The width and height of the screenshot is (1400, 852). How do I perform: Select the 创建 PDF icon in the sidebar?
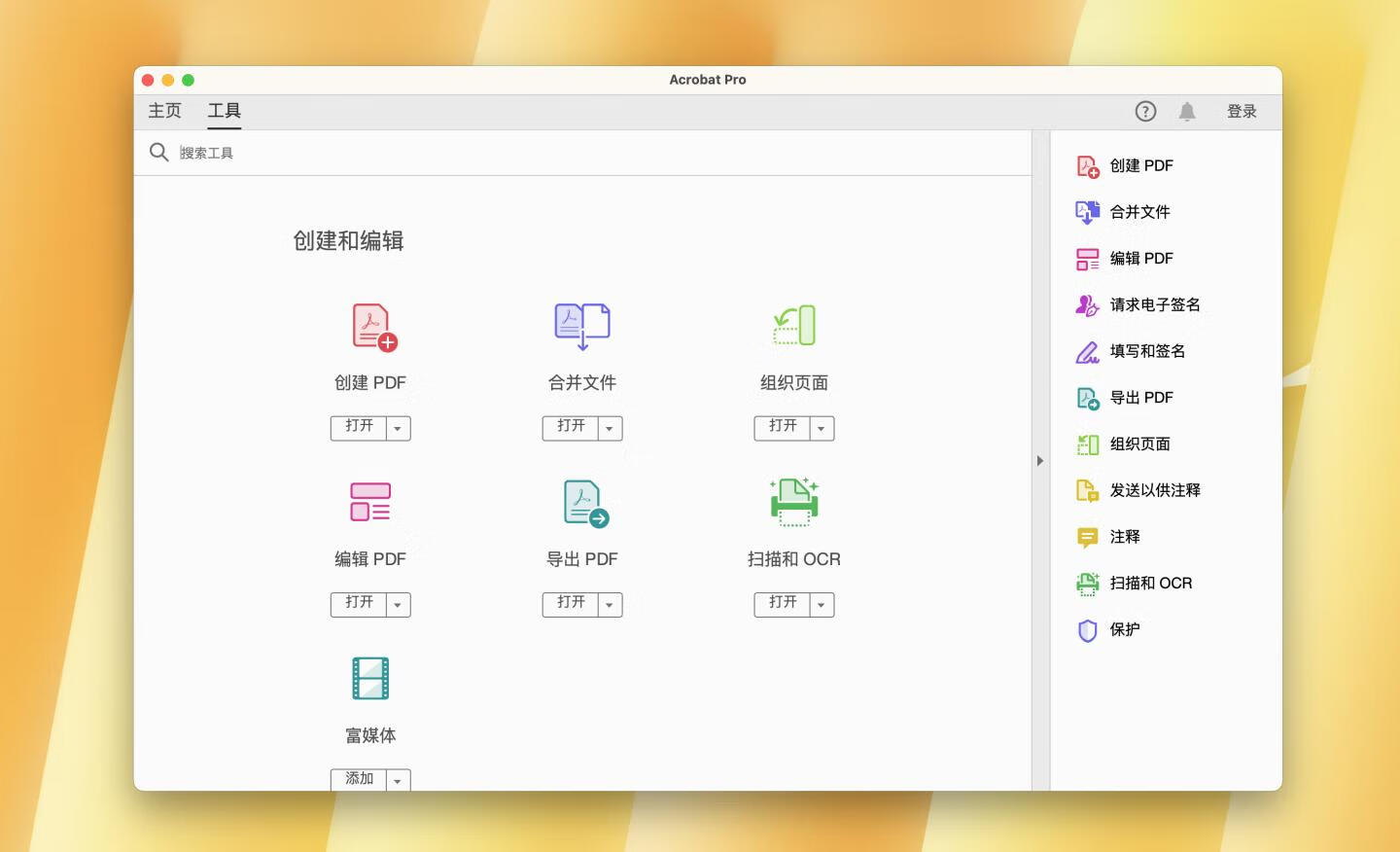(x=1086, y=165)
